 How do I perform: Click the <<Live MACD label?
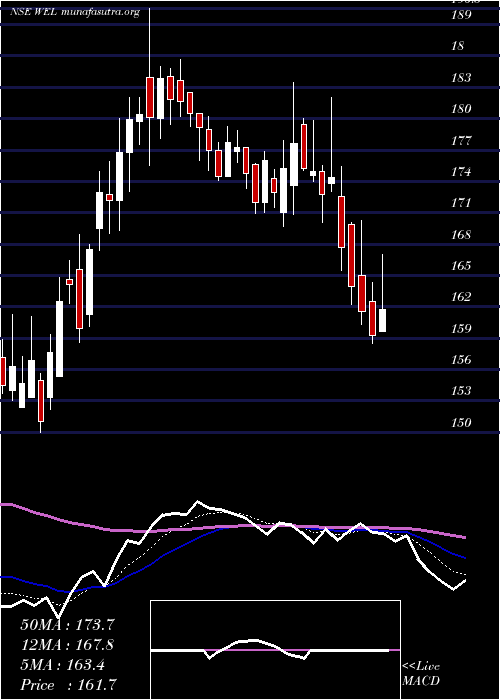click(x=421, y=674)
